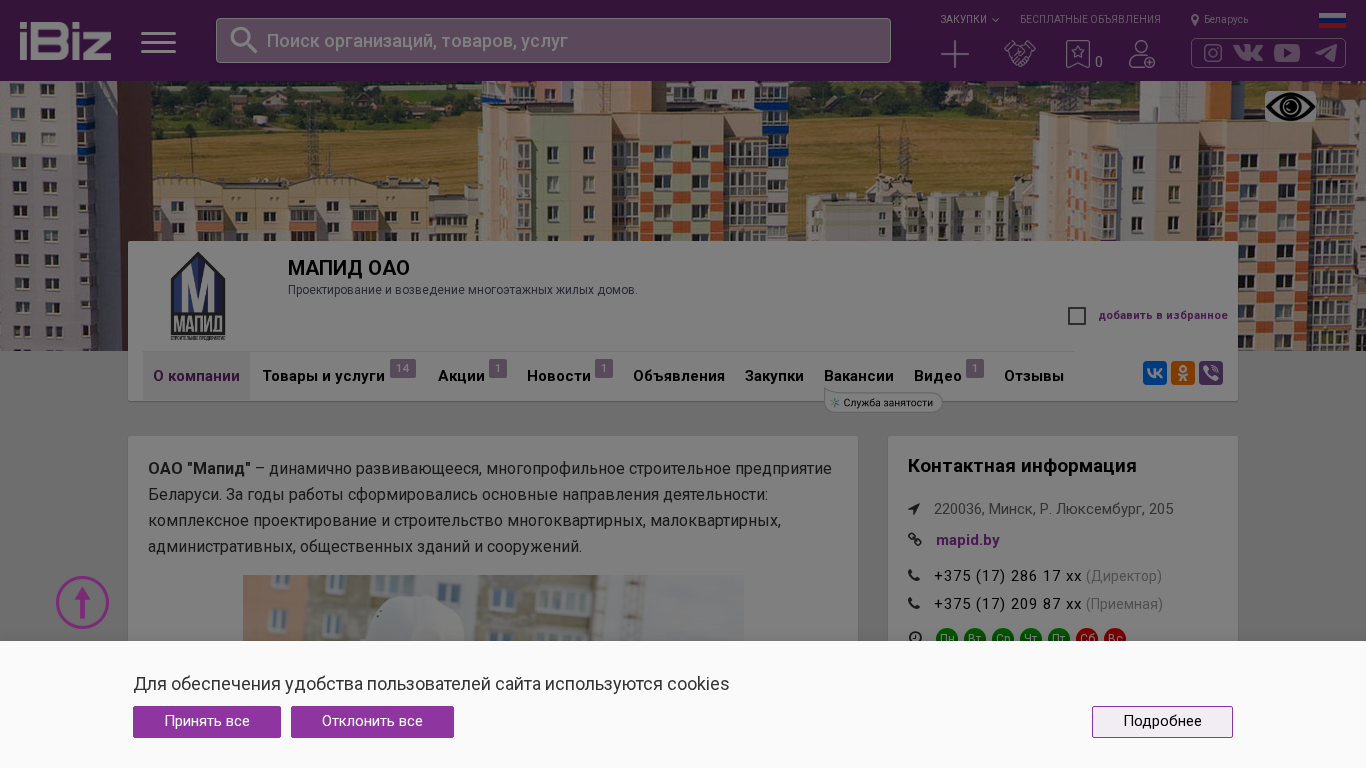This screenshot has height=768, width=1366.
Task: Click the 14 badge on Товары и услуги
Action: click(x=403, y=369)
